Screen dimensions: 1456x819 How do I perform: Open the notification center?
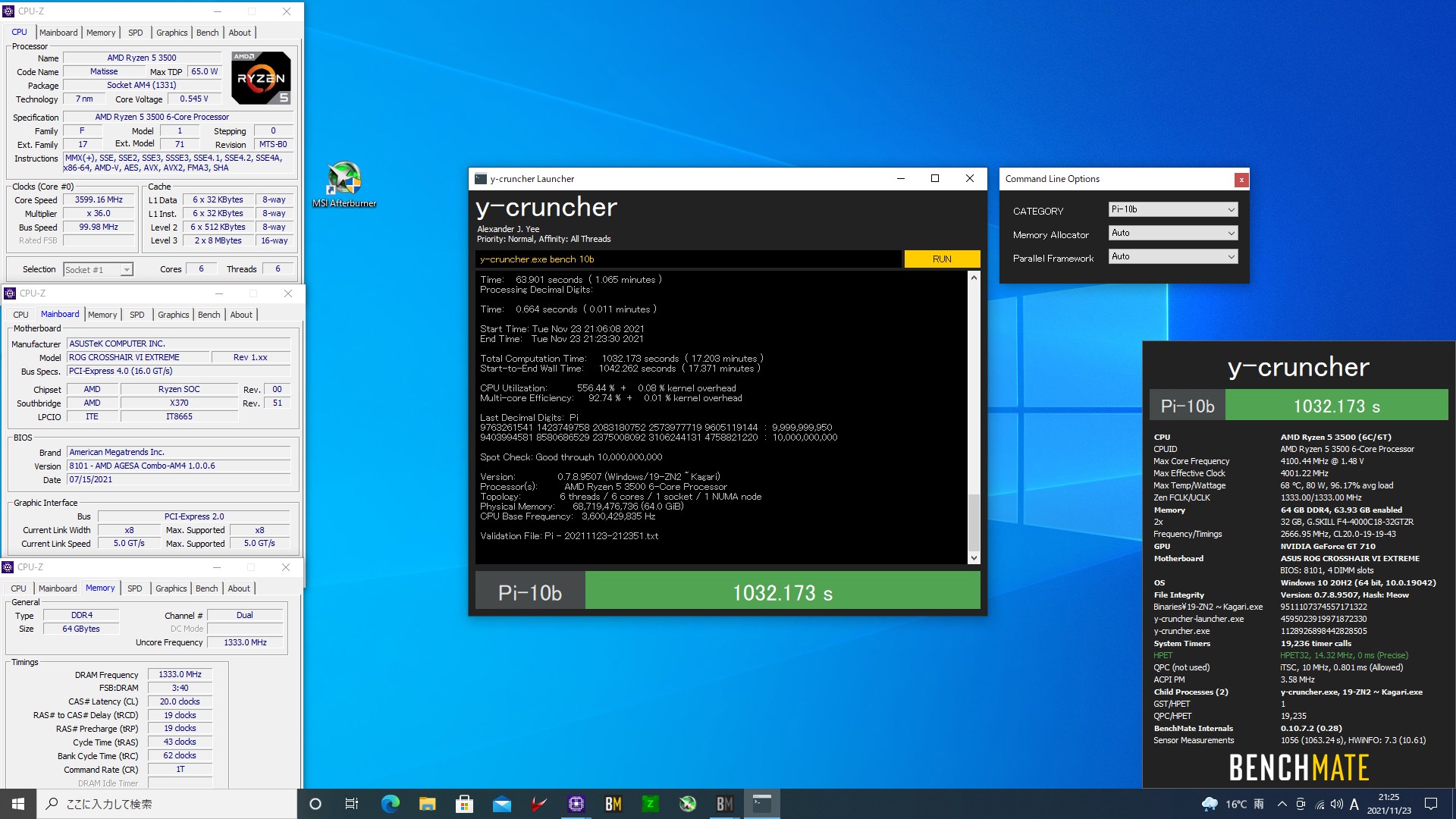click(x=1431, y=804)
